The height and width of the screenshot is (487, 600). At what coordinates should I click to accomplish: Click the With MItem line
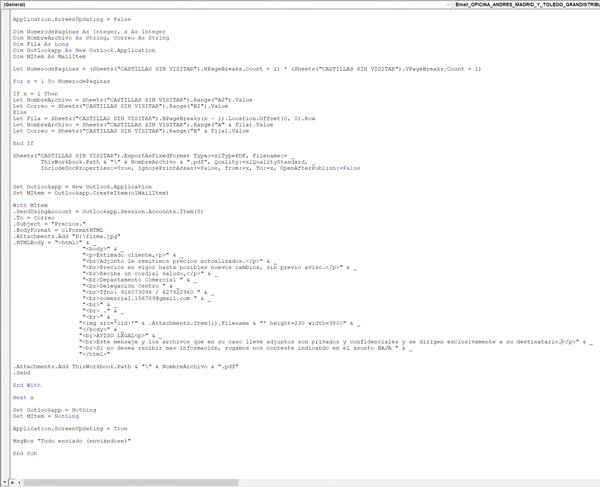pyautogui.click(x=30, y=205)
